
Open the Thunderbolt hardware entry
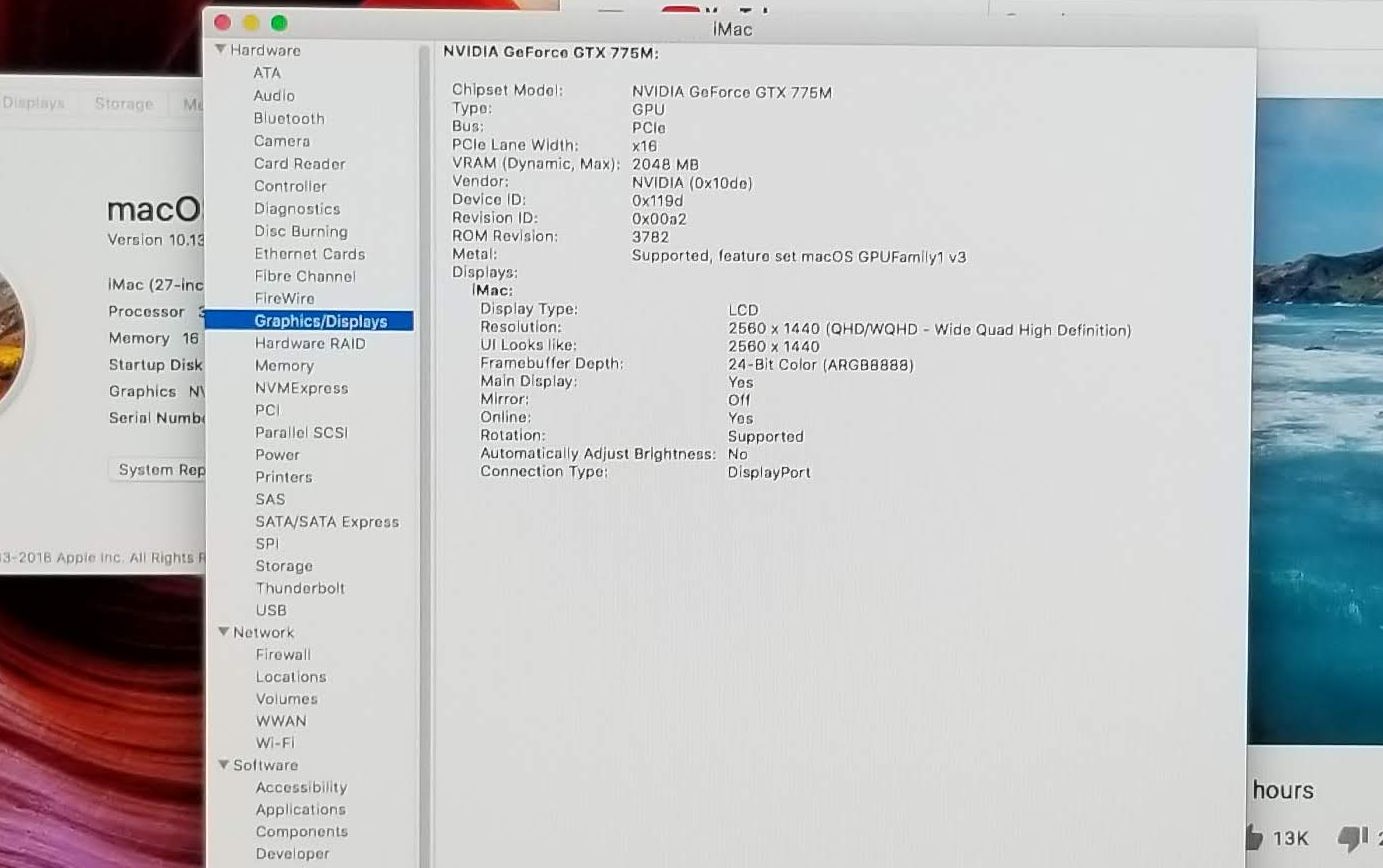coord(299,588)
